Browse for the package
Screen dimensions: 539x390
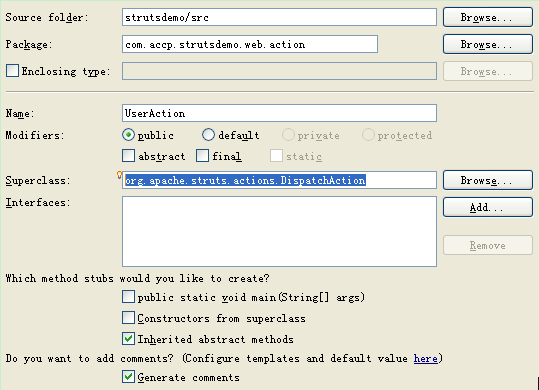click(x=488, y=44)
